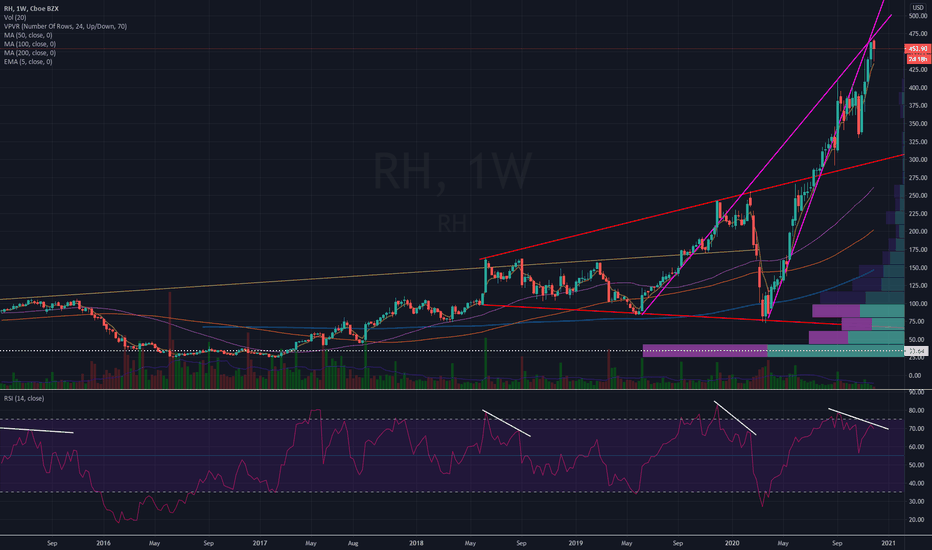Click the MA (50, close, 0) legend

pos(28,35)
